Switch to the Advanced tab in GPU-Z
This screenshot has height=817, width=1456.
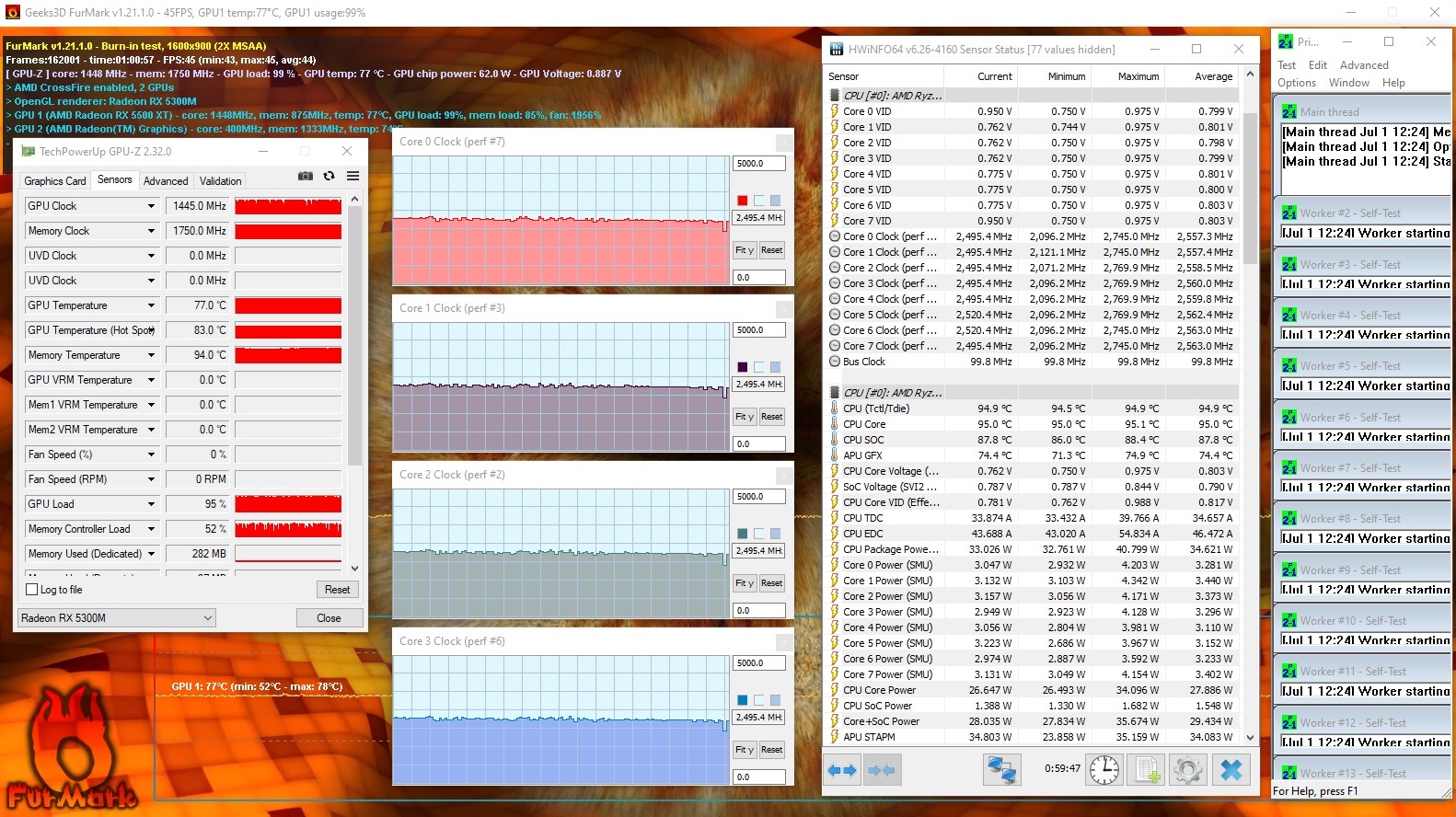point(166,181)
